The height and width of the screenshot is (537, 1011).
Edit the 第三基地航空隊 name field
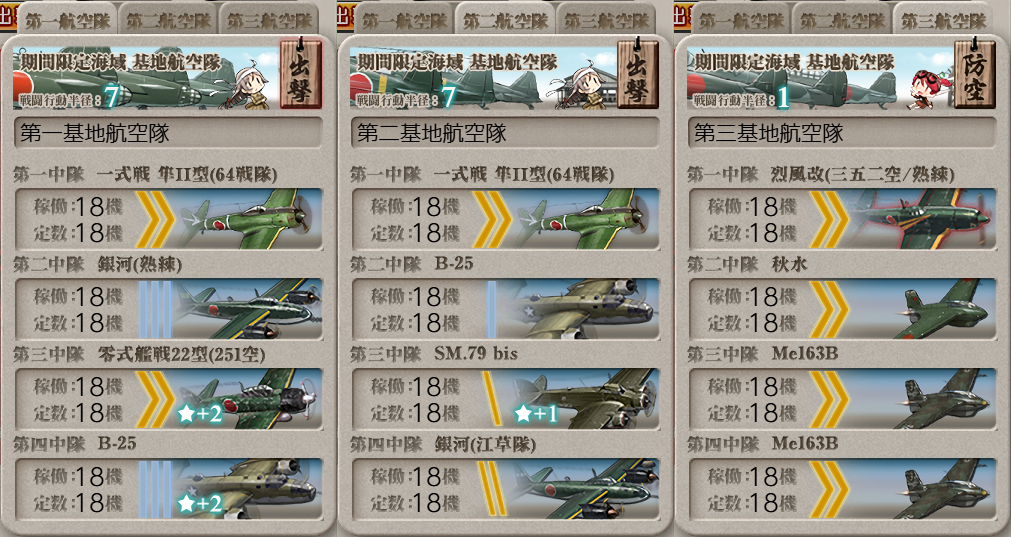coord(842,133)
